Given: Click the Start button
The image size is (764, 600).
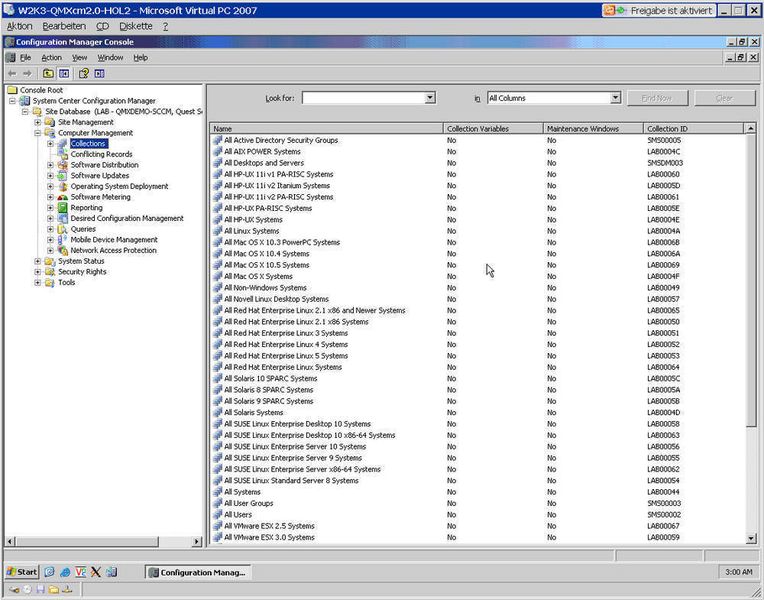Looking at the screenshot, I should (x=22, y=572).
